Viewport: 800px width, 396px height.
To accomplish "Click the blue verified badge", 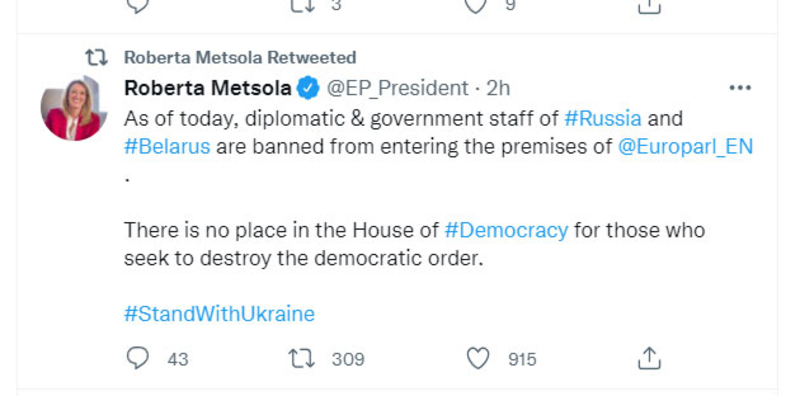I will tap(308, 88).
